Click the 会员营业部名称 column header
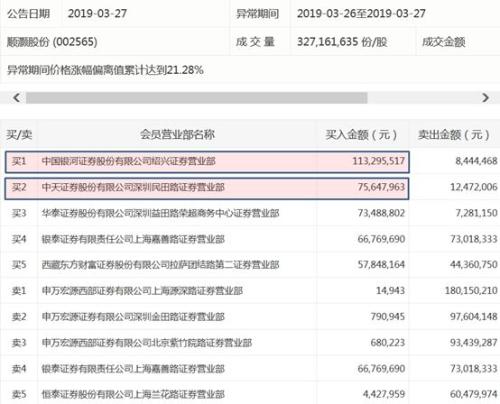 pos(177,135)
